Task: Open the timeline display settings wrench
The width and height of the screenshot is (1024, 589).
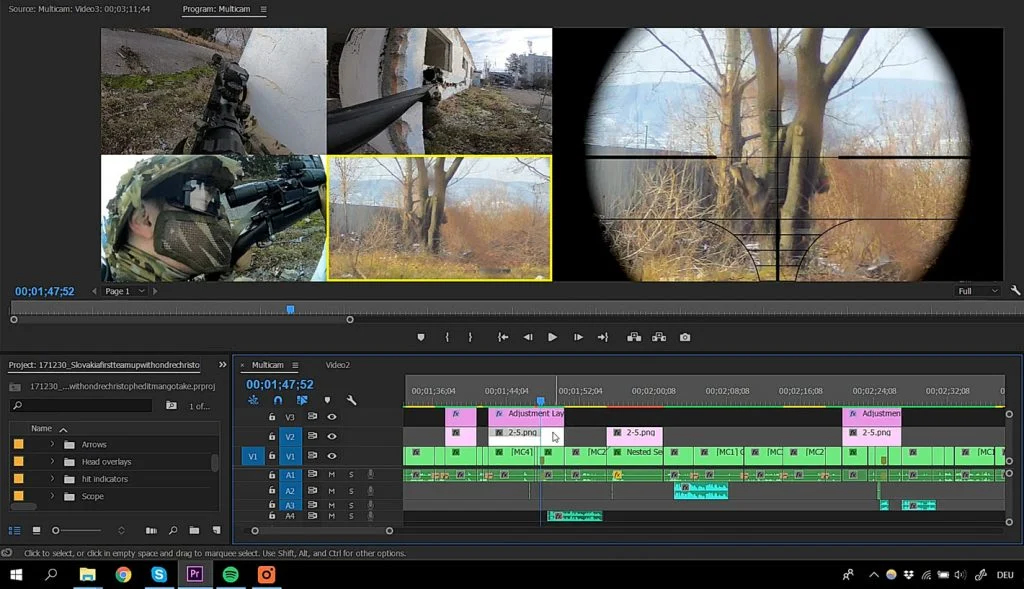Action: tap(351, 400)
